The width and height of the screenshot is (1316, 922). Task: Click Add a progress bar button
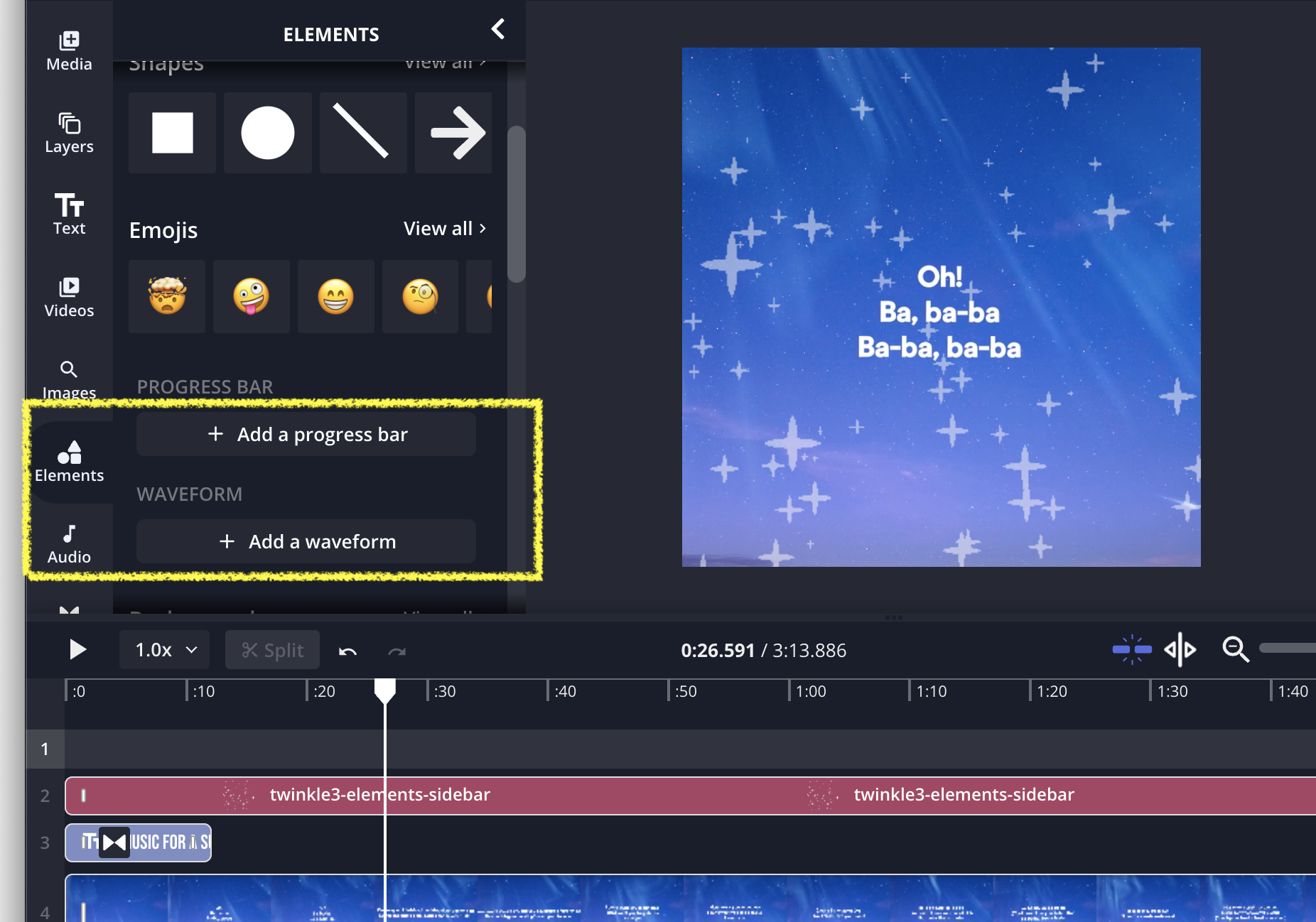pyautogui.click(x=306, y=434)
